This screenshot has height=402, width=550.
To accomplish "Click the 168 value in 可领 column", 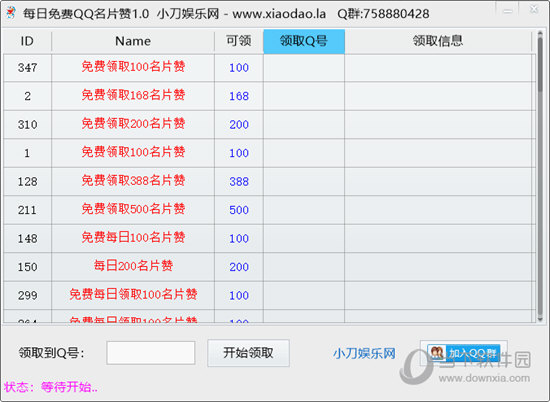I will pos(239,96).
